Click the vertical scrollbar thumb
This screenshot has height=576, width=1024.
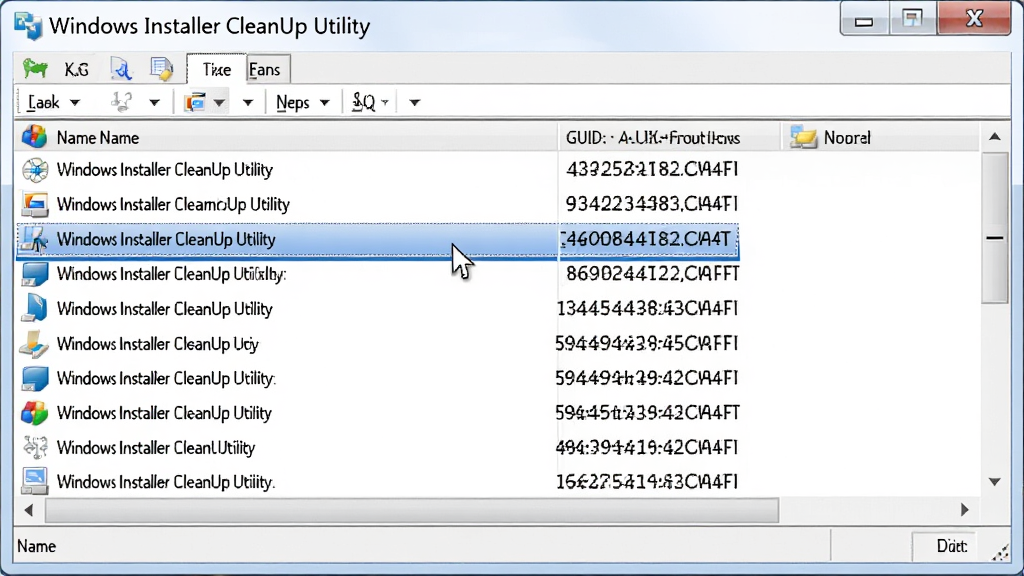pos(995,227)
